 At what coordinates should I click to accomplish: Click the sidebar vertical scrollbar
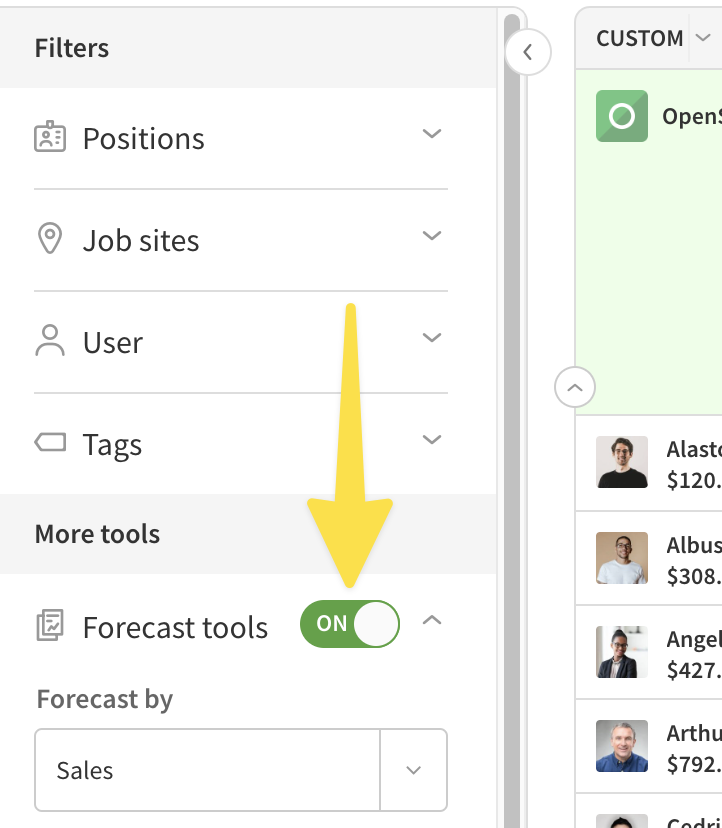512,422
